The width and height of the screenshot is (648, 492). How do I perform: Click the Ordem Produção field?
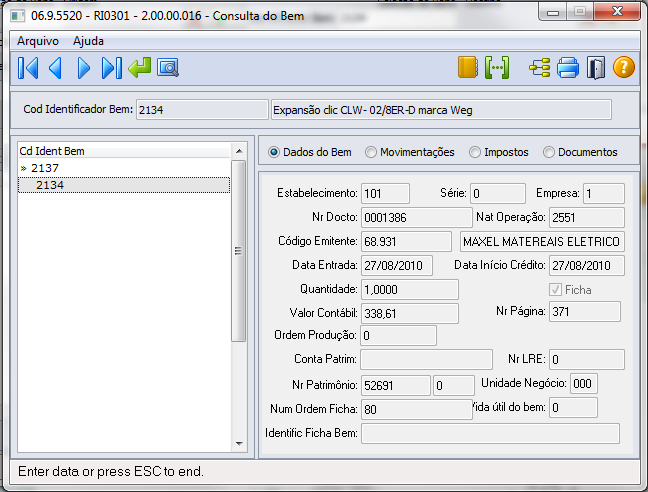[398, 335]
